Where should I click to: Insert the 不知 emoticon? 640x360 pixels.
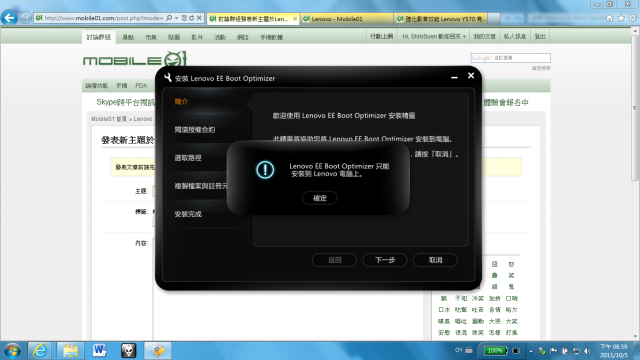tap(461, 298)
